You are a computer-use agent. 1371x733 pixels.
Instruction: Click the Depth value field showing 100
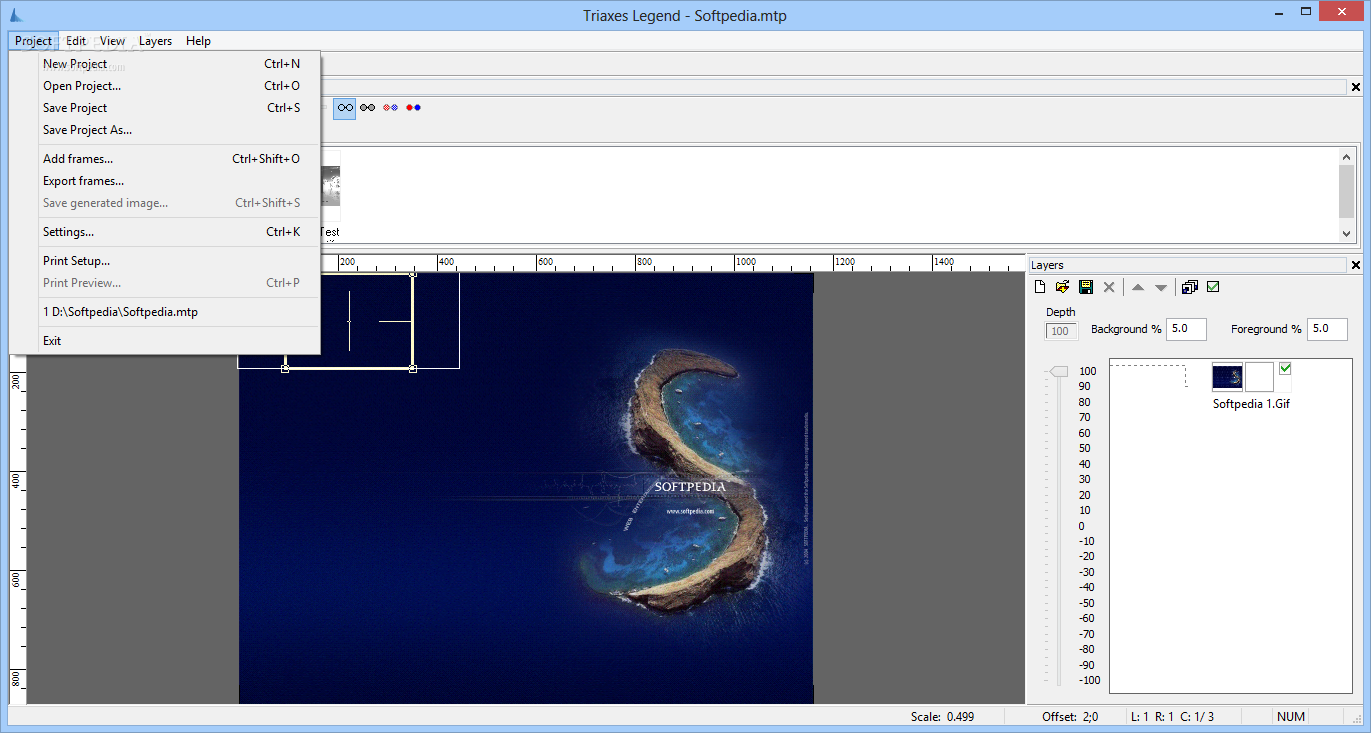coord(1061,331)
